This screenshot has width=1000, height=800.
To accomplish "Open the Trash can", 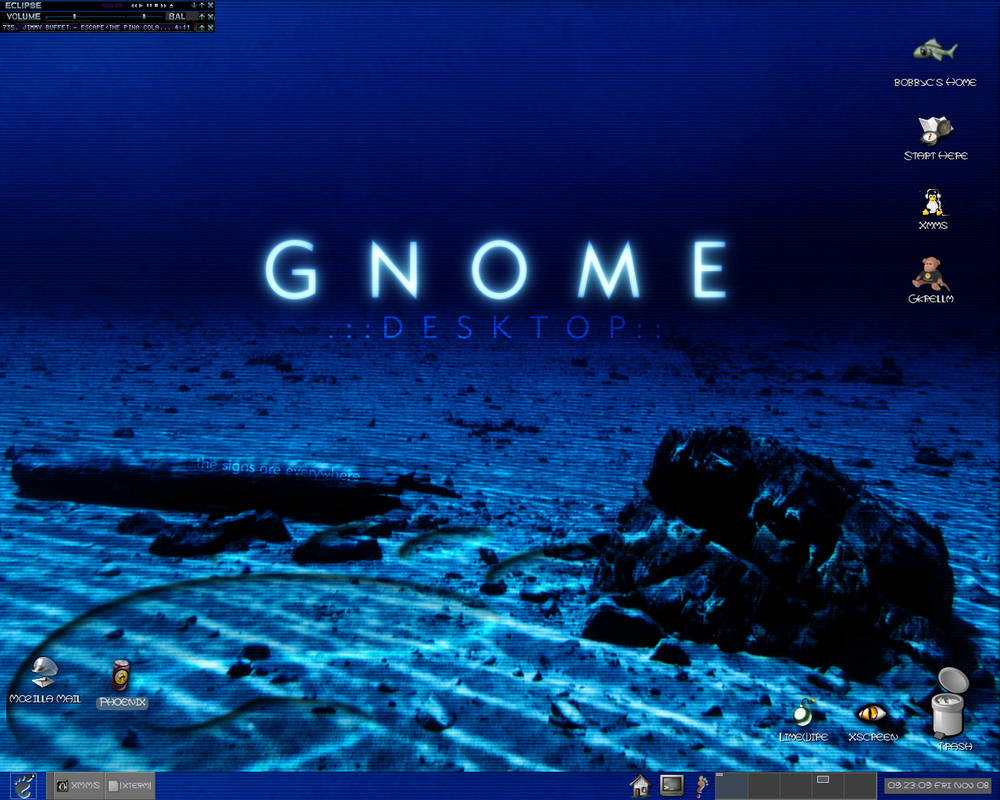I will [x=950, y=702].
